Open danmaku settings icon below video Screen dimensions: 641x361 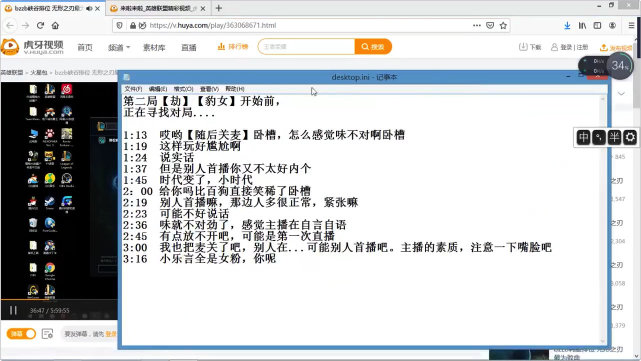(47, 334)
